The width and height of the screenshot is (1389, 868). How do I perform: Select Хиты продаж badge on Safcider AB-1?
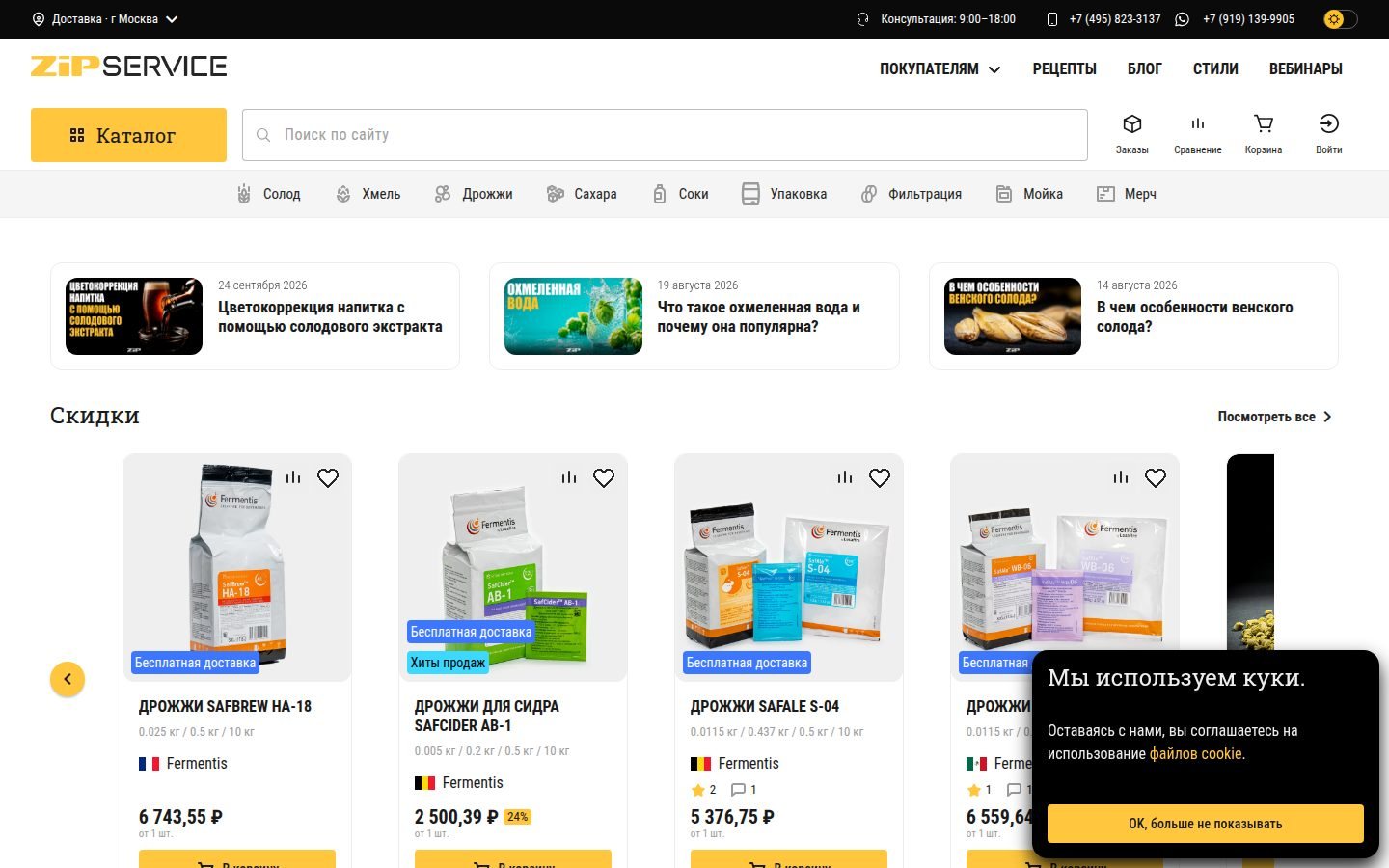448,663
